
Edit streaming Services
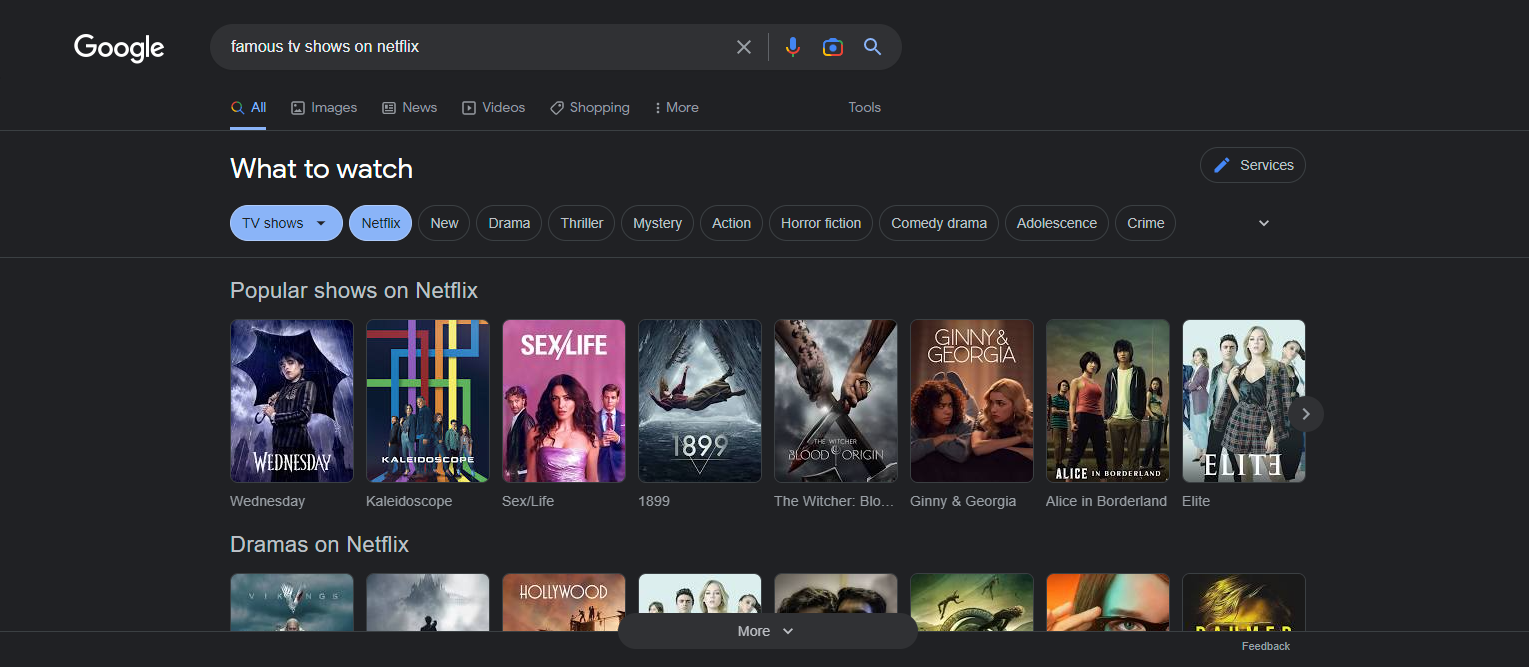point(1253,165)
